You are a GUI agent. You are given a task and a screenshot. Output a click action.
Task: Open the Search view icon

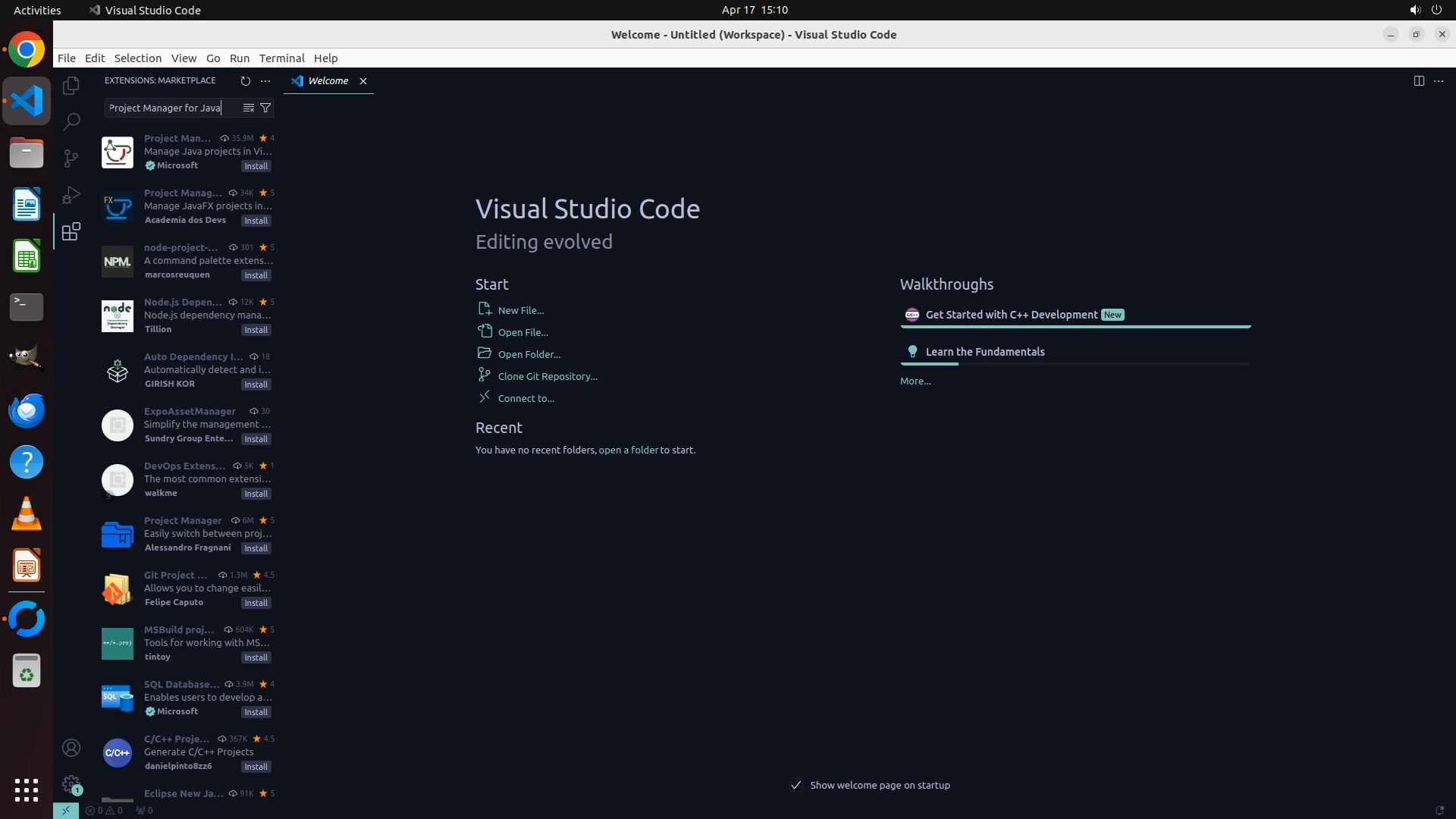[x=71, y=121]
